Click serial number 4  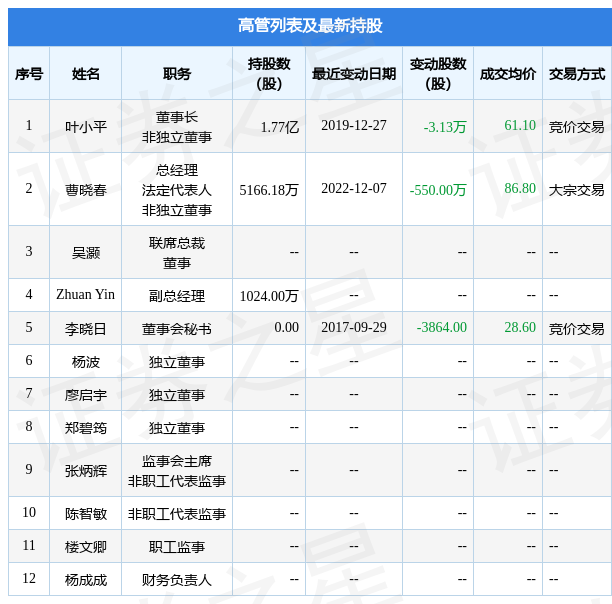click(x=29, y=294)
